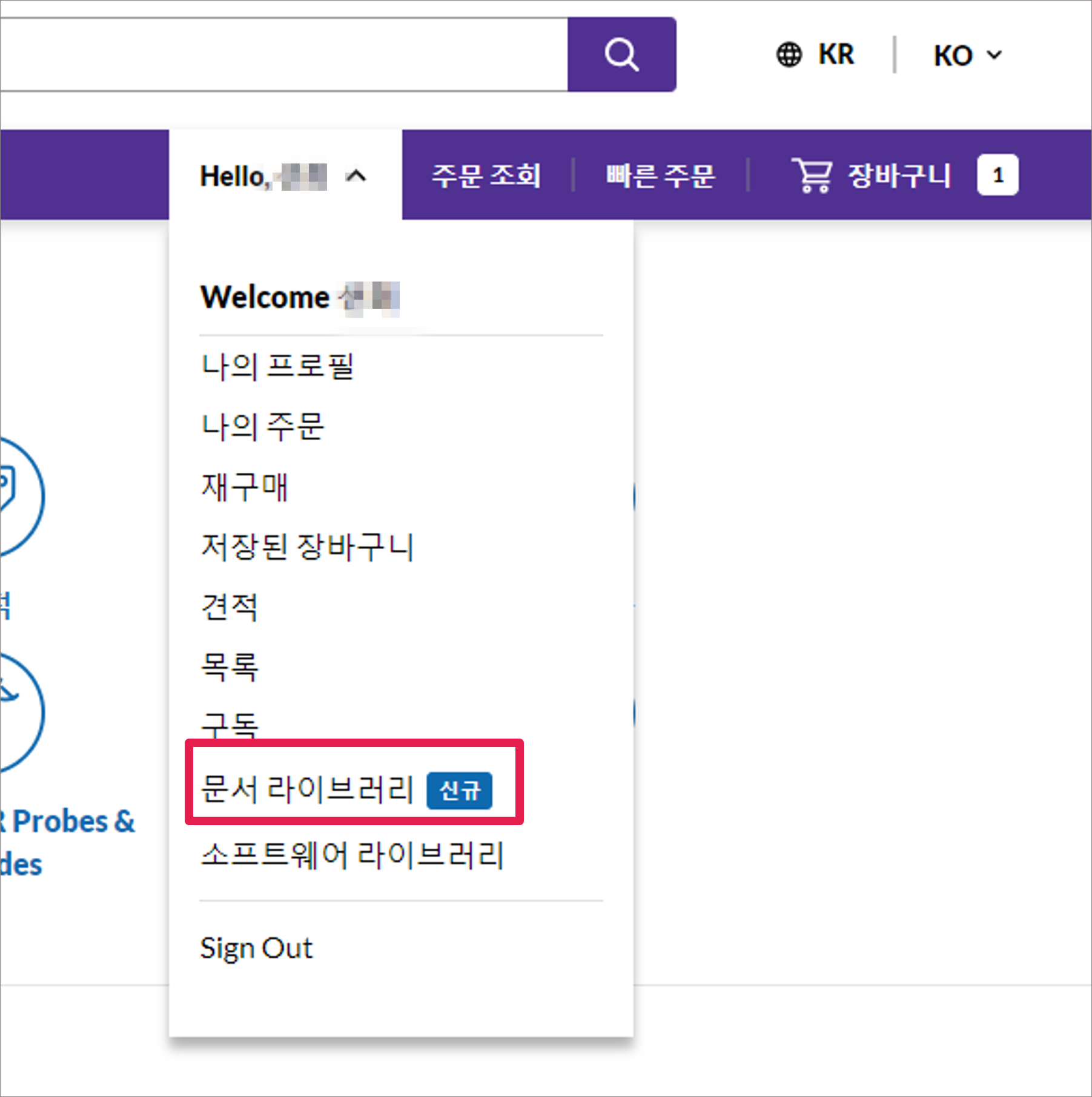Select 소프트웨어 라이브러리 menu item
Screen dimensions: 1092x1097
(352, 855)
